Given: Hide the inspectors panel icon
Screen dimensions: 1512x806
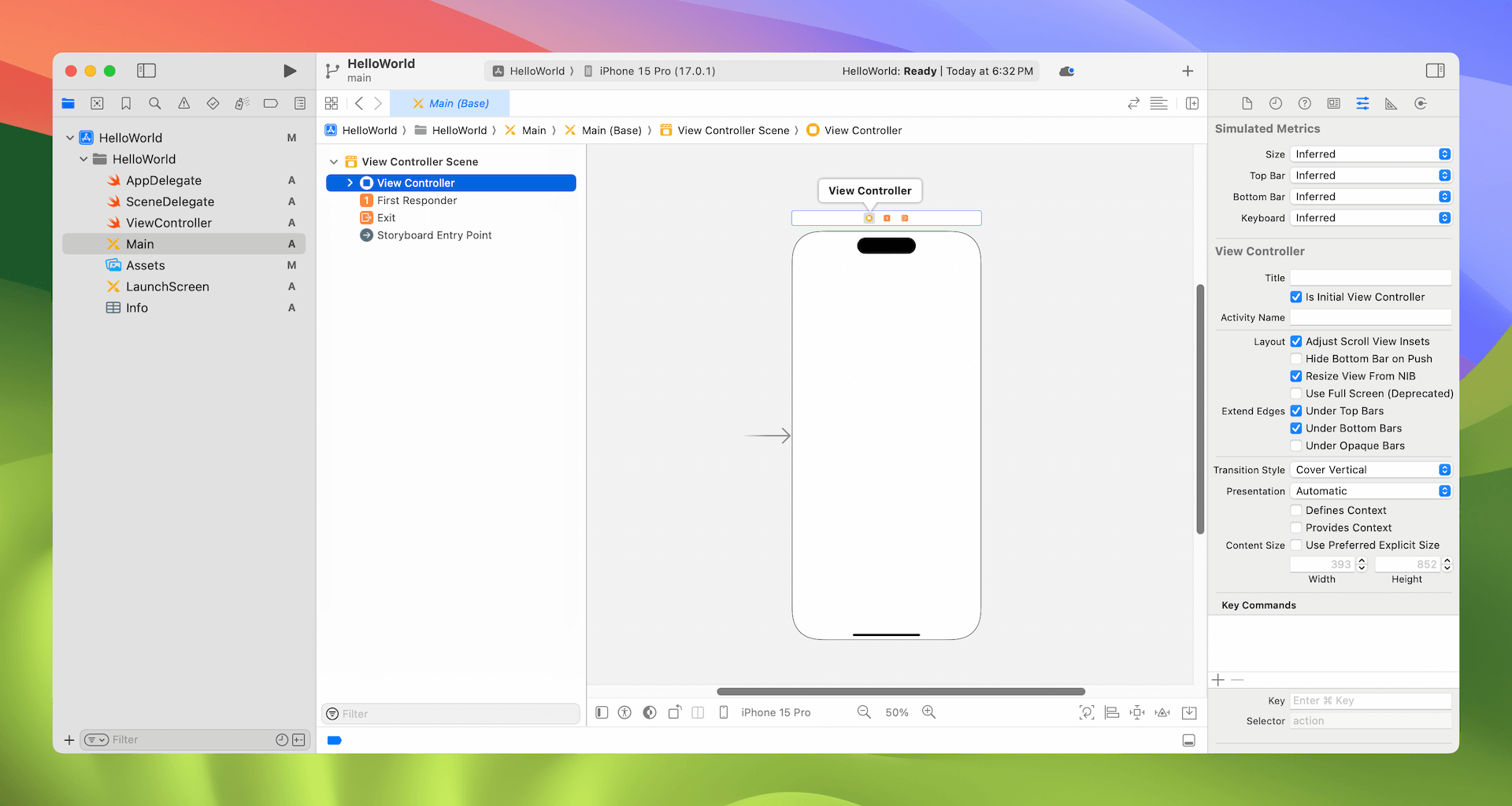Looking at the screenshot, I should (1435, 71).
